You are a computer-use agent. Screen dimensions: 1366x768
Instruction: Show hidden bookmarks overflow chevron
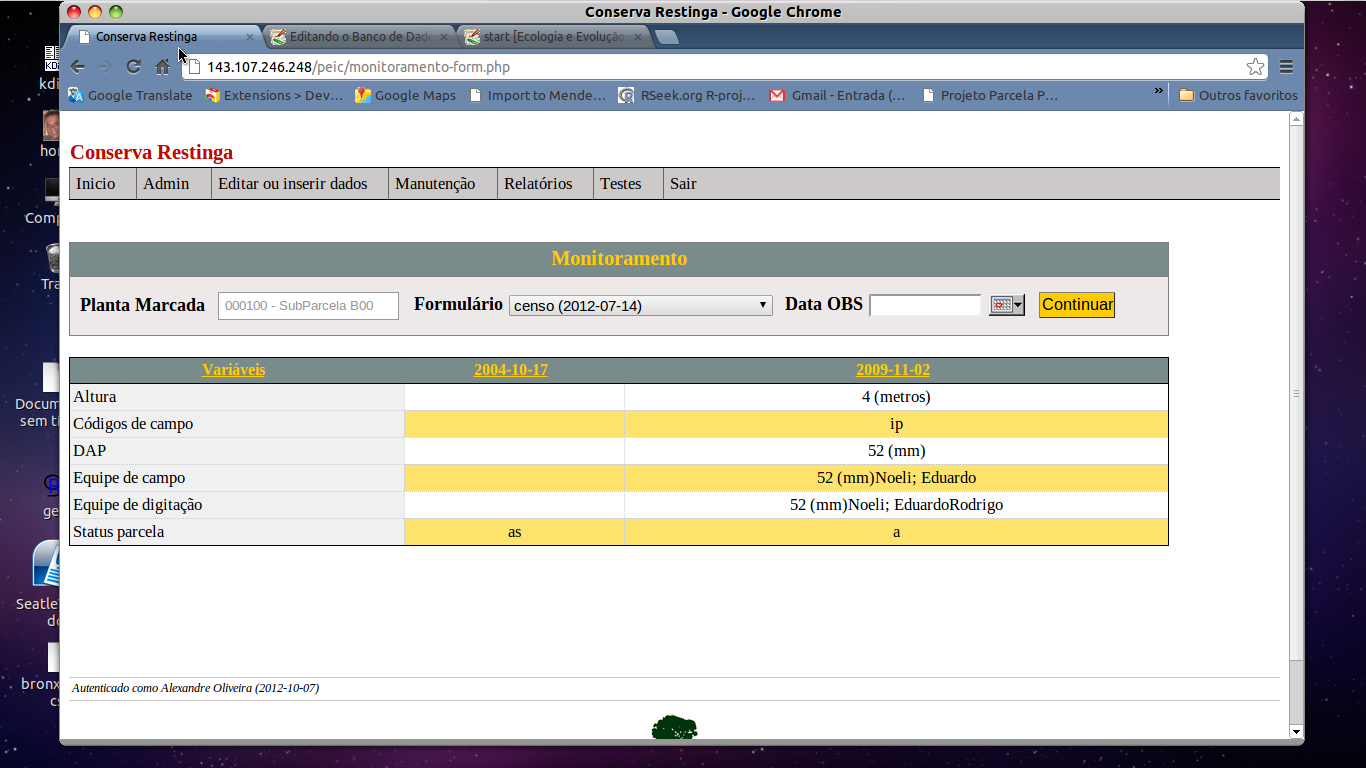(x=1159, y=92)
